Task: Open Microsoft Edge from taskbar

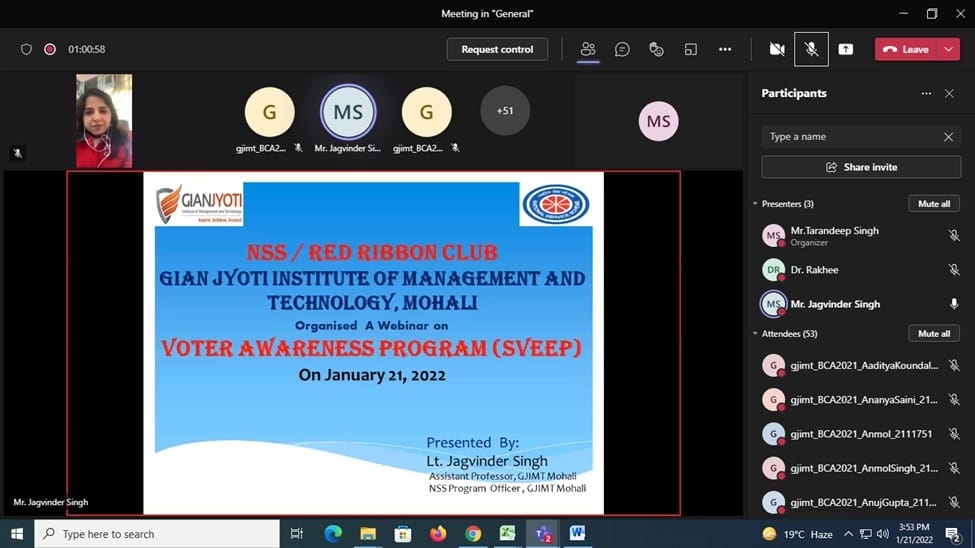Action: click(x=333, y=534)
